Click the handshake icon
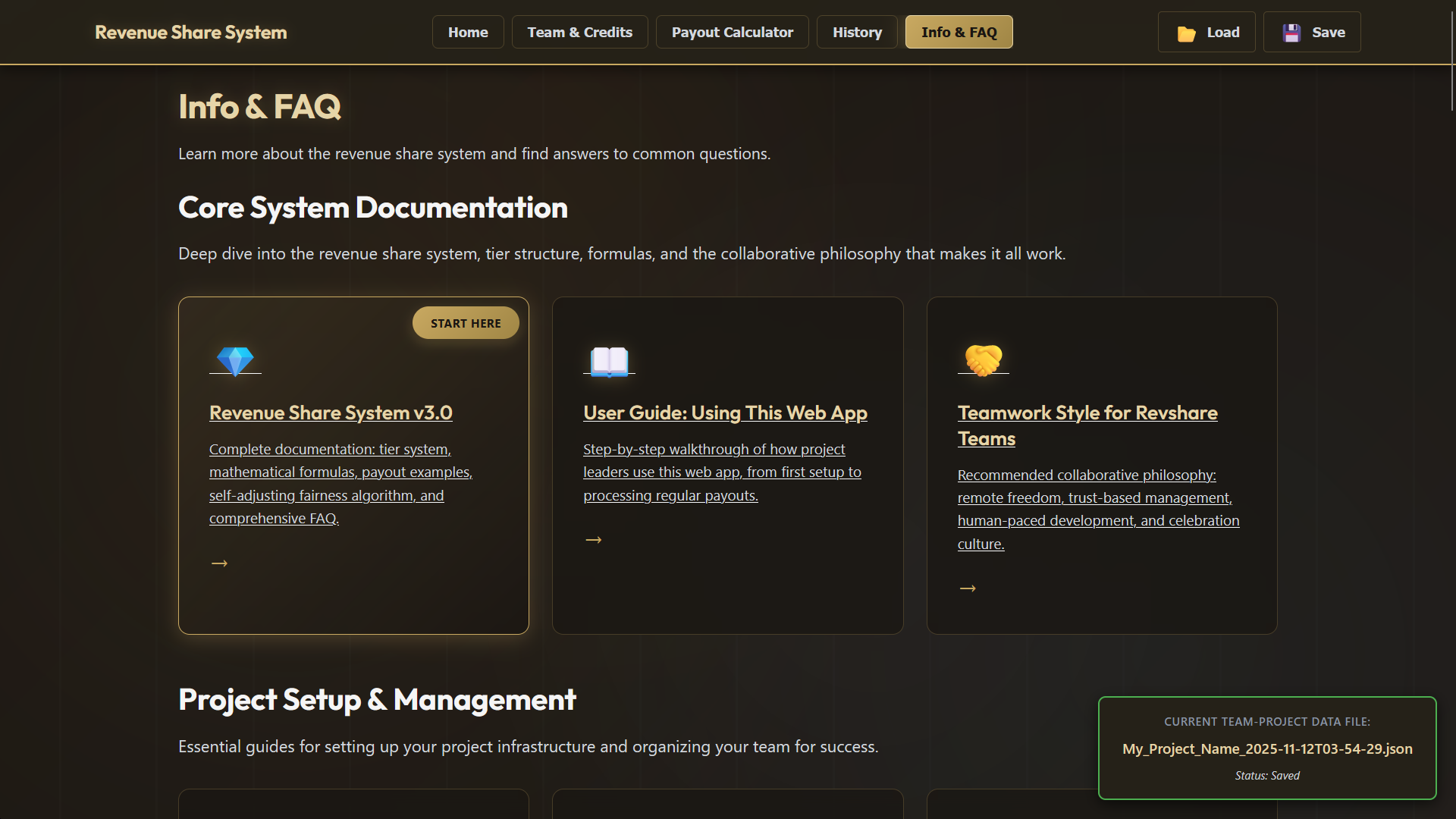The height and width of the screenshot is (819, 1456). [x=984, y=360]
